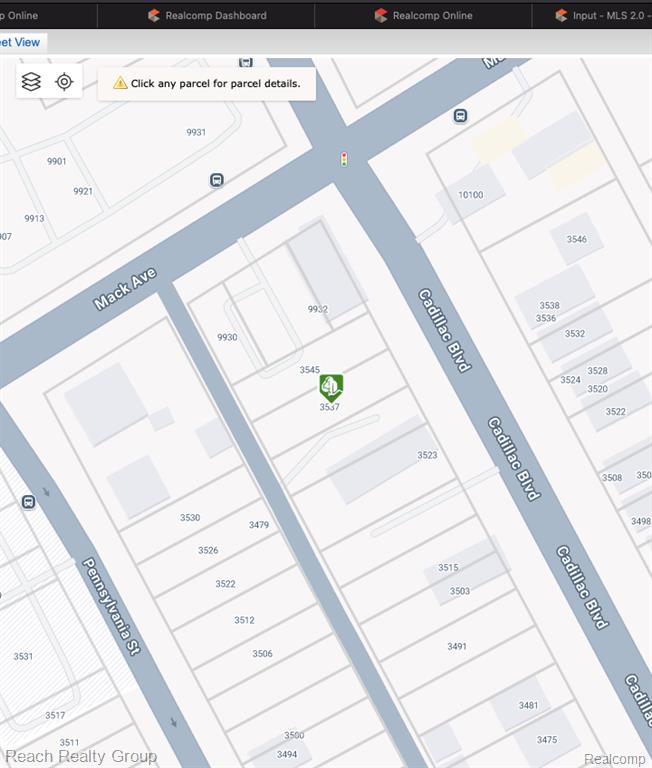Select the green property marker pin

[331, 388]
